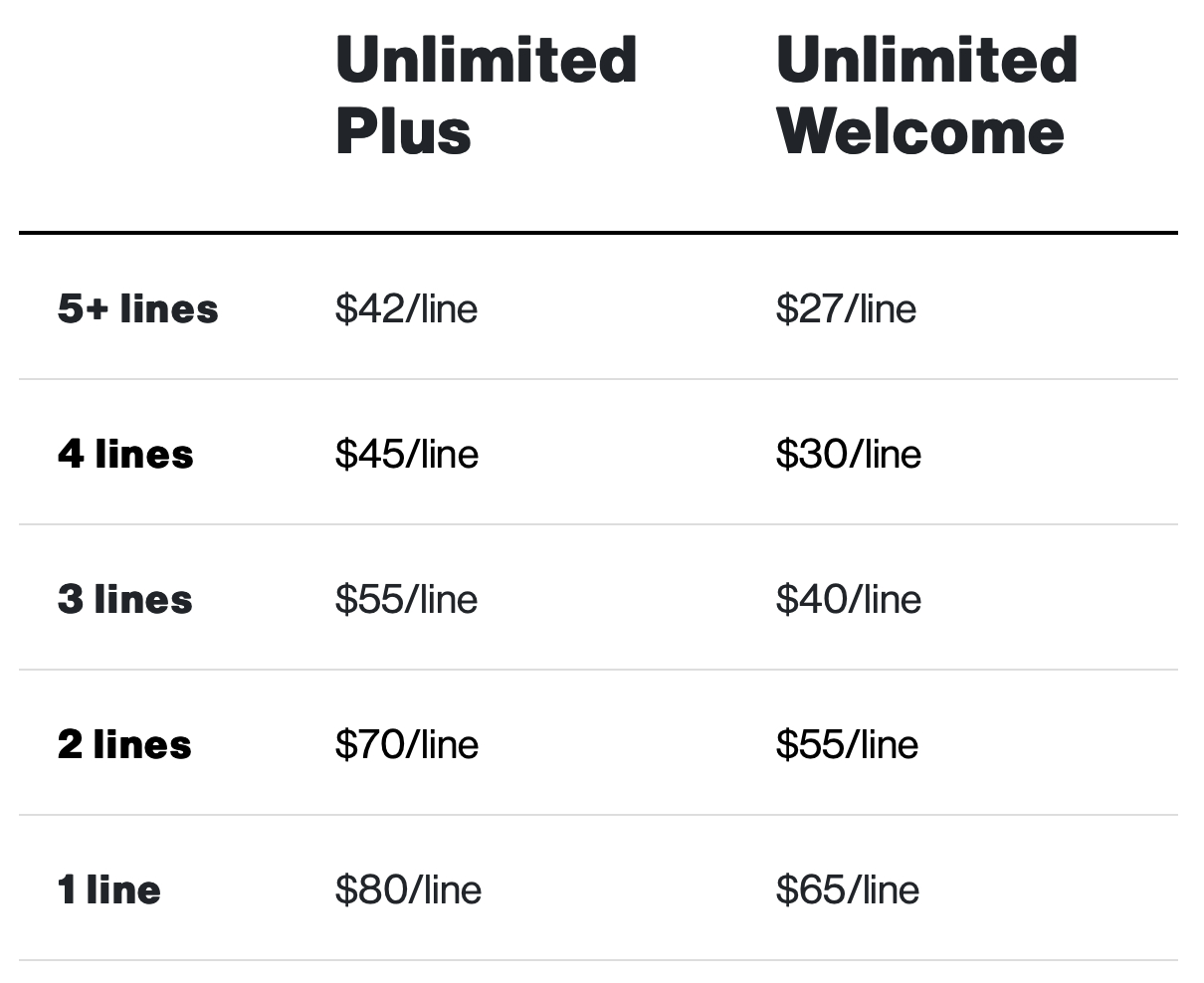Image resolution: width=1204 pixels, height=983 pixels.
Task: Click the thick black divider under the headers
Action: (x=597, y=233)
